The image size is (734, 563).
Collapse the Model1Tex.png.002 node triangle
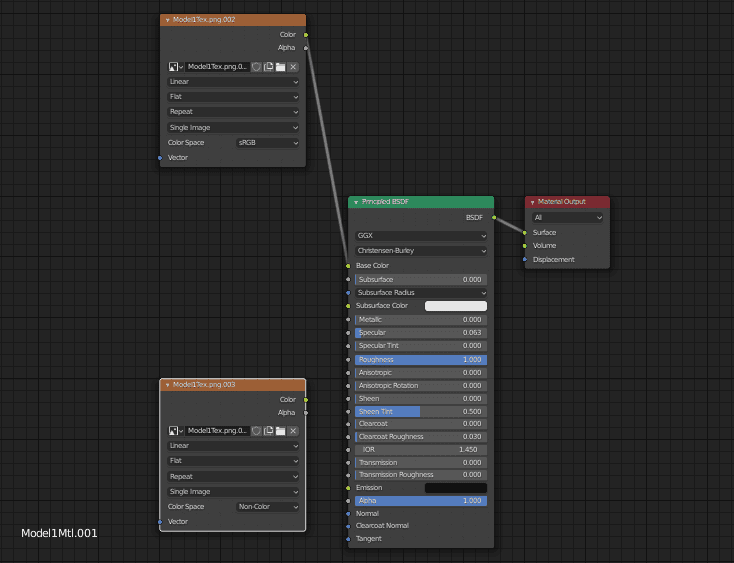click(x=168, y=20)
